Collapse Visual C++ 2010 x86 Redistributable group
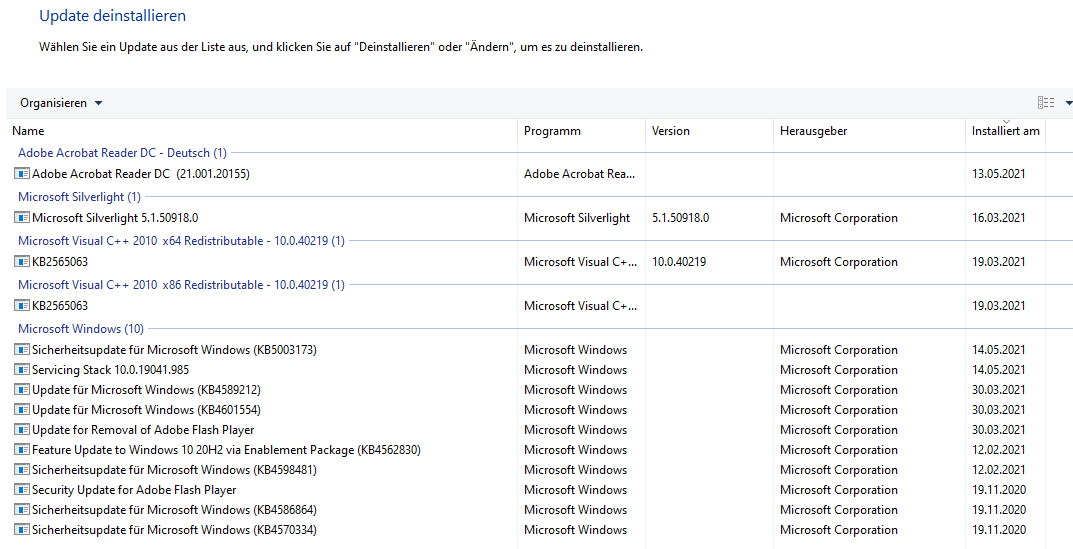The image size is (1073, 549). (181, 284)
